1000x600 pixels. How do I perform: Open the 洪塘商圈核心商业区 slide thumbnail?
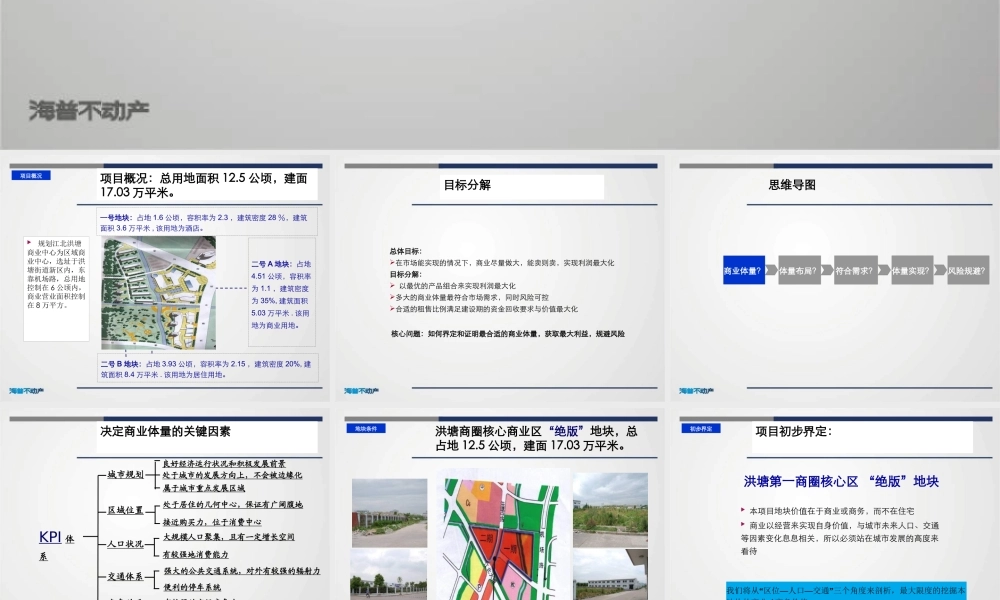click(501, 504)
